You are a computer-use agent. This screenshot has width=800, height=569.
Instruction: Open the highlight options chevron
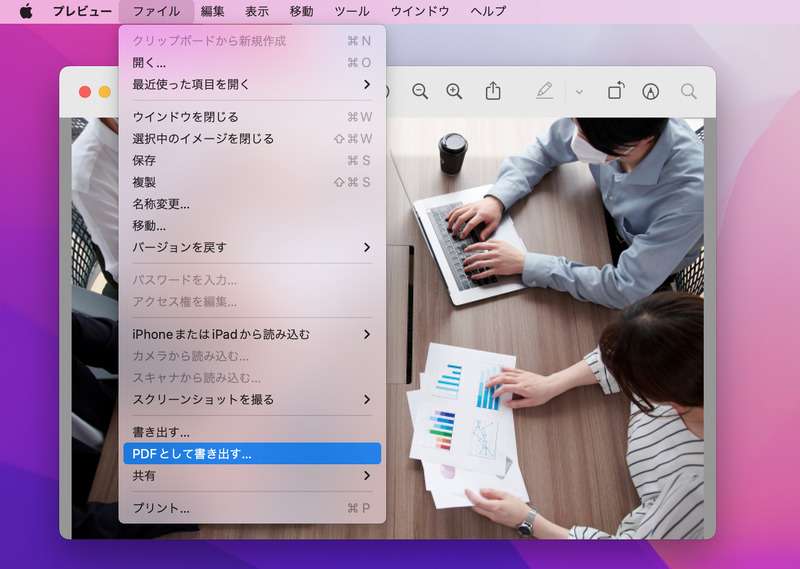[x=579, y=92]
